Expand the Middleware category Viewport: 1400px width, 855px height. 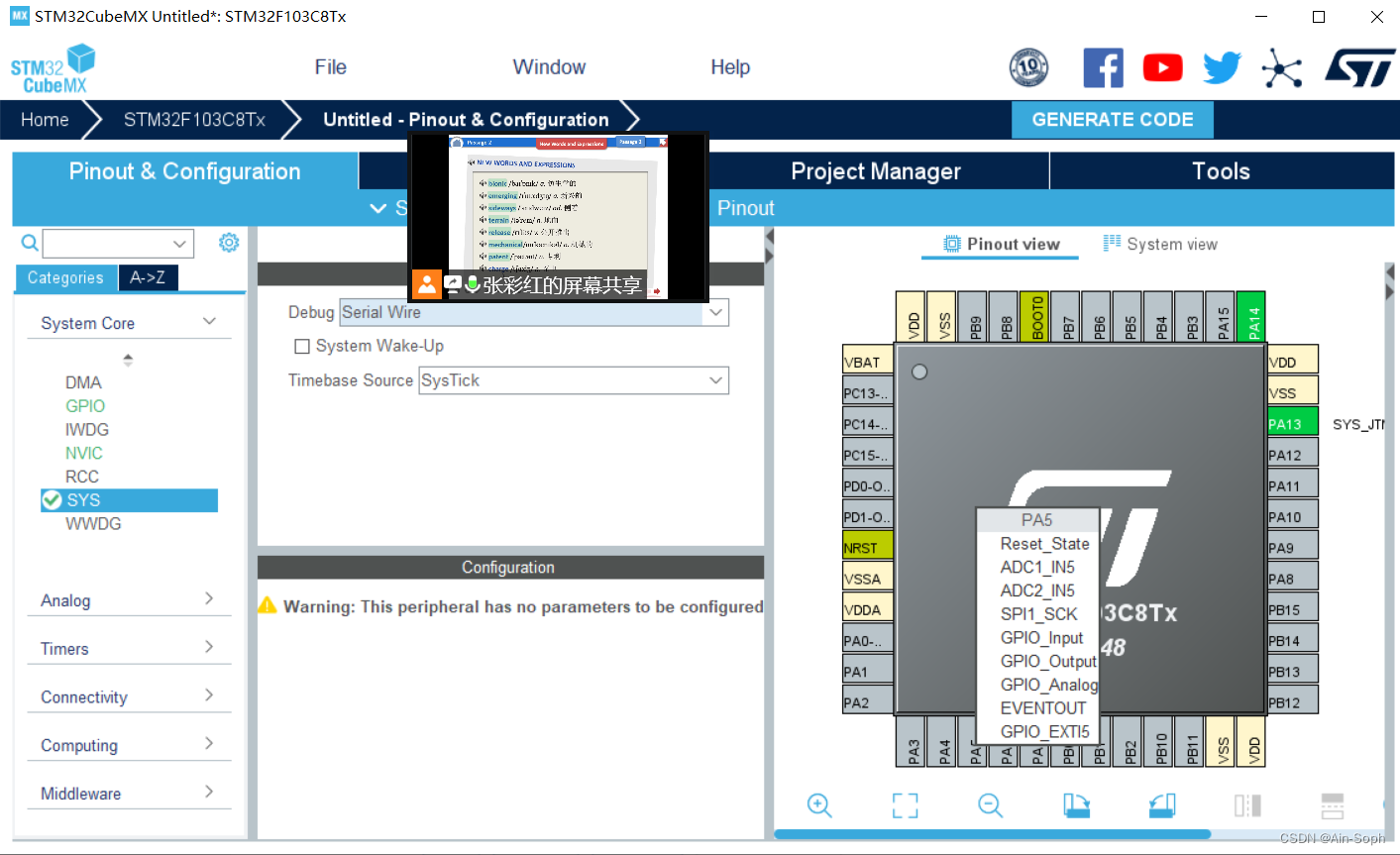[129, 794]
